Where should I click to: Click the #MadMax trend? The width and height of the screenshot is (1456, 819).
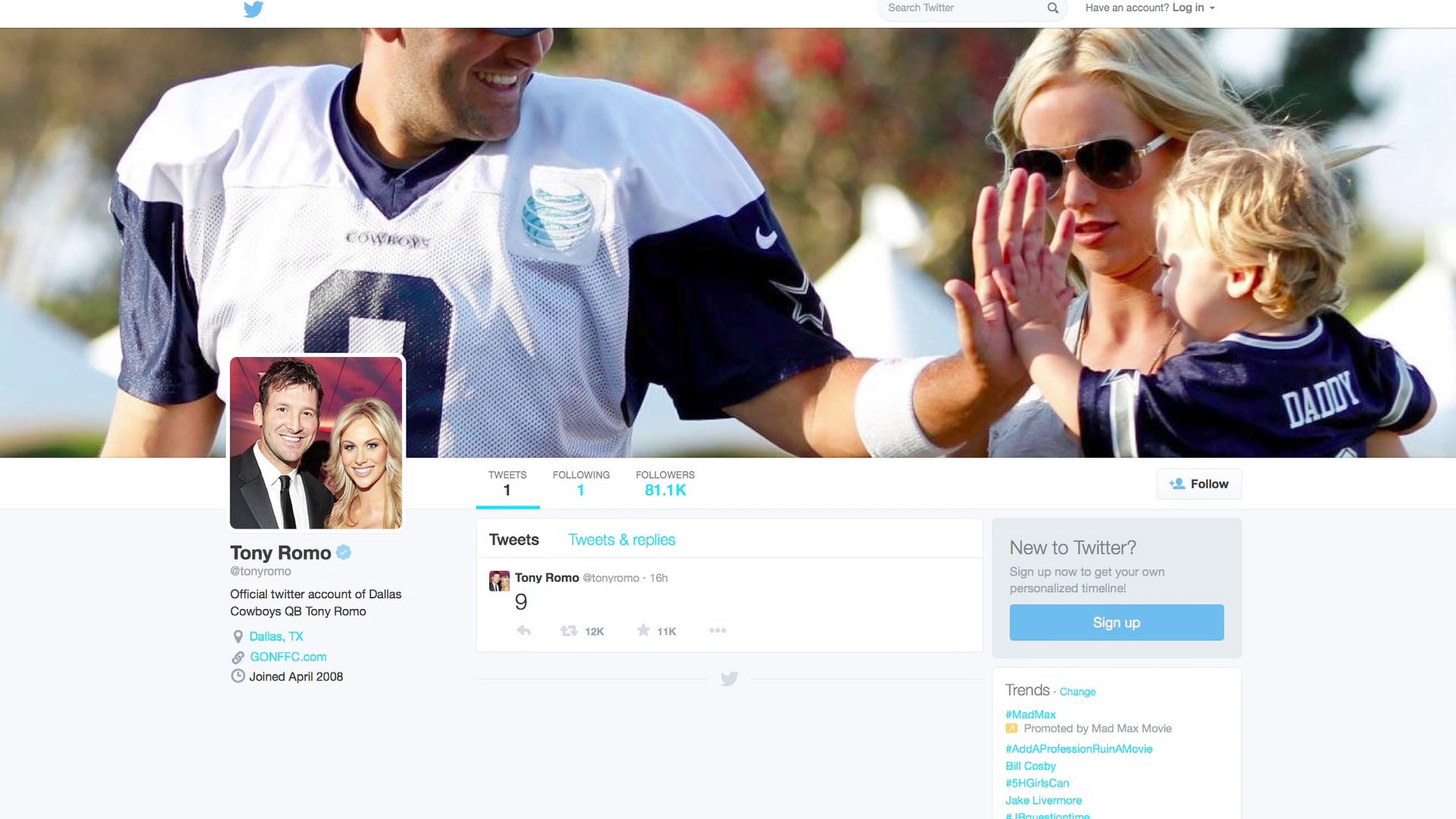tap(1030, 714)
